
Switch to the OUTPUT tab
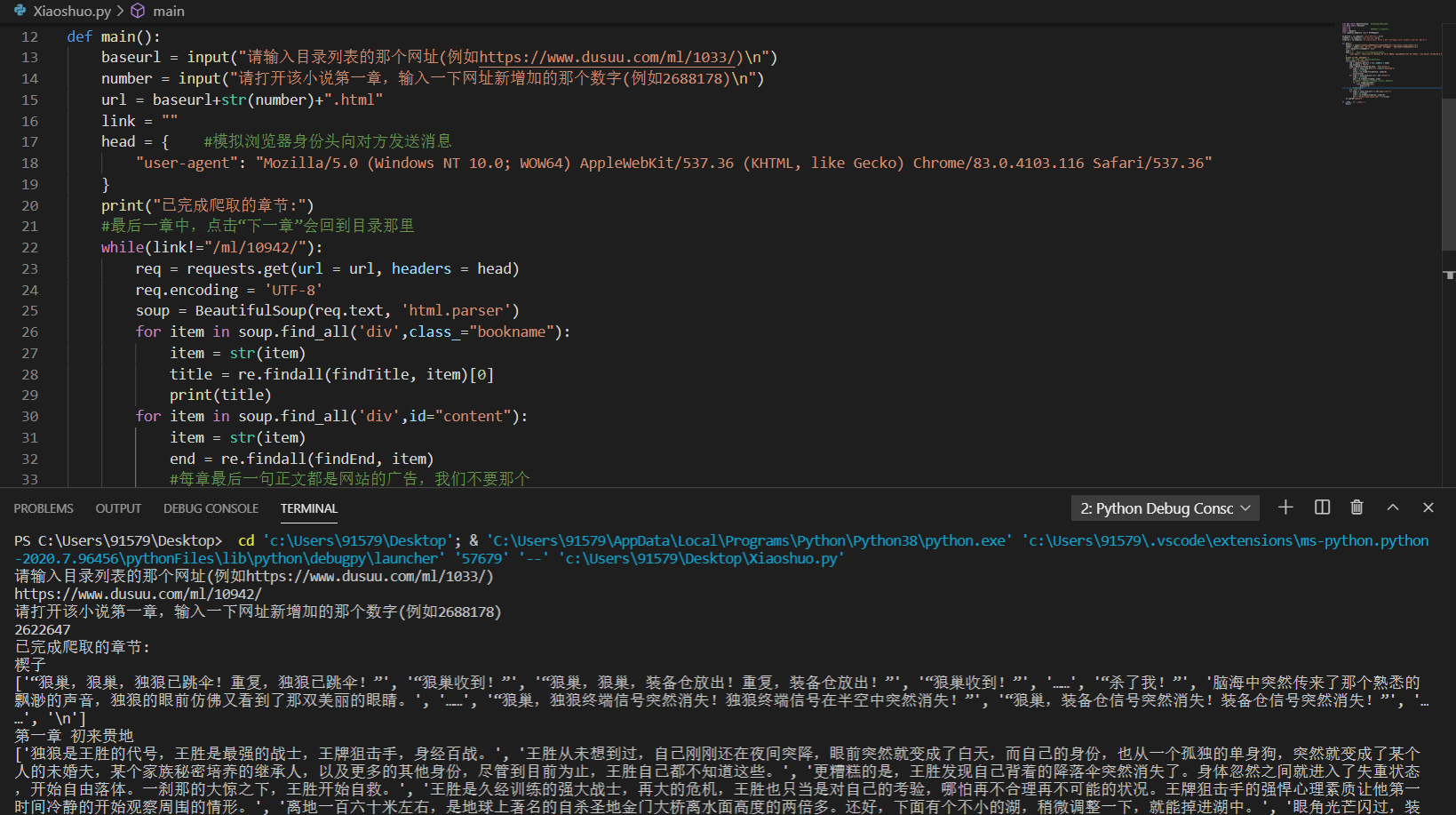click(118, 508)
